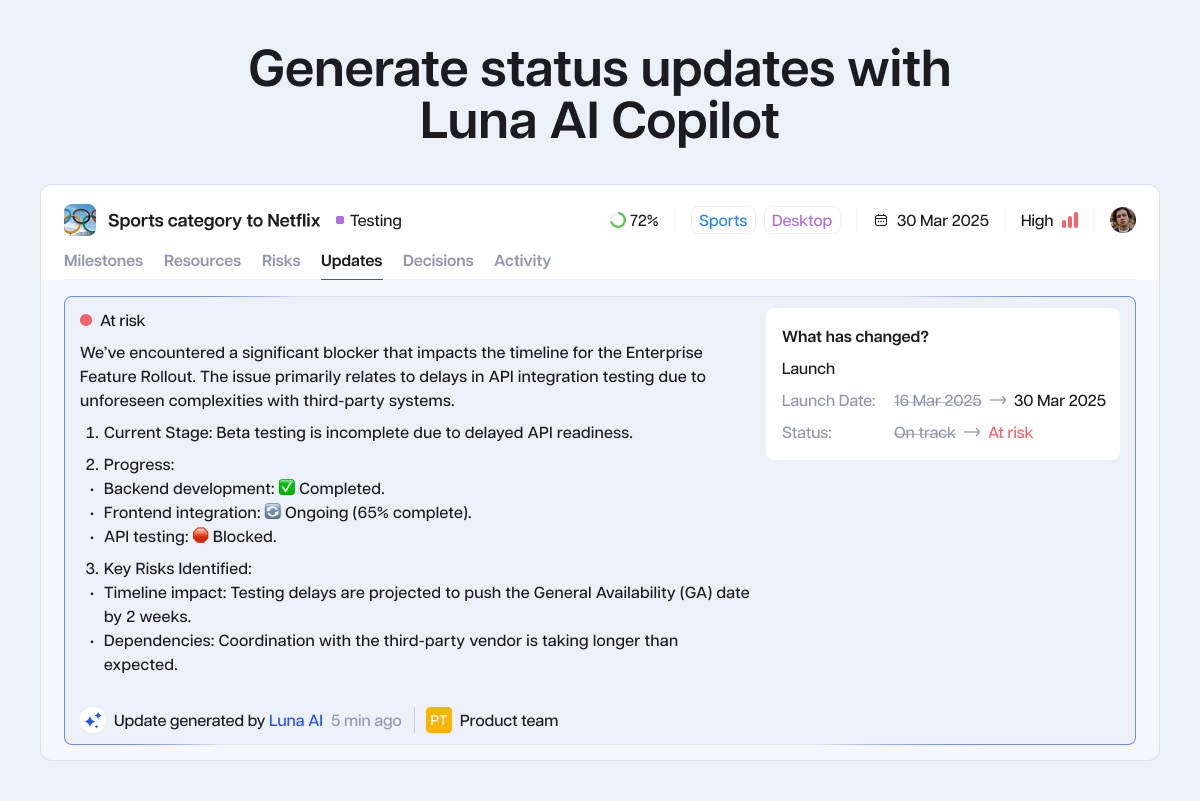This screenshot has width=1200, height=801.
Task: Switch to the Resources tab
Action: click(x=202, y=261)
